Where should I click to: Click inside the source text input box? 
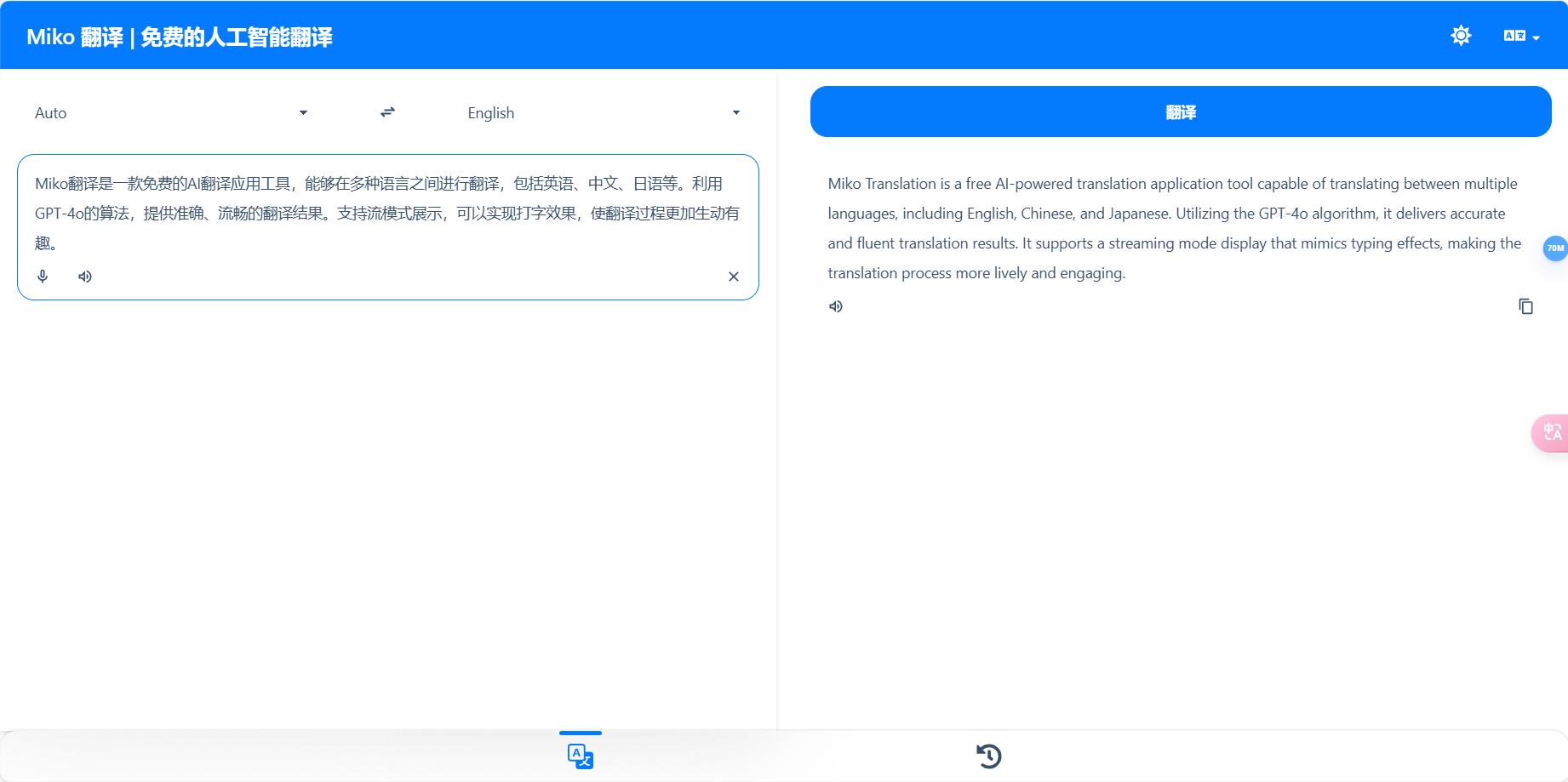387,213
